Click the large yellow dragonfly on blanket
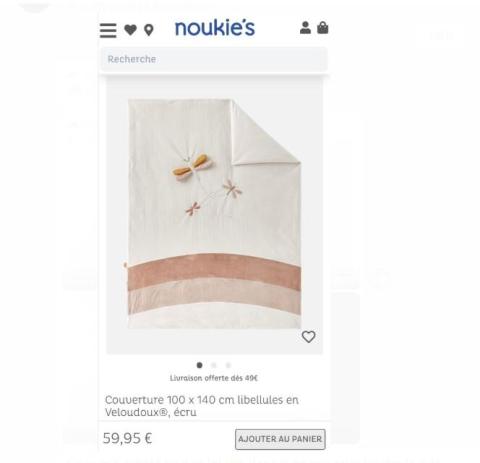Screen dimensions: 480x463 (x=193, y=167)
